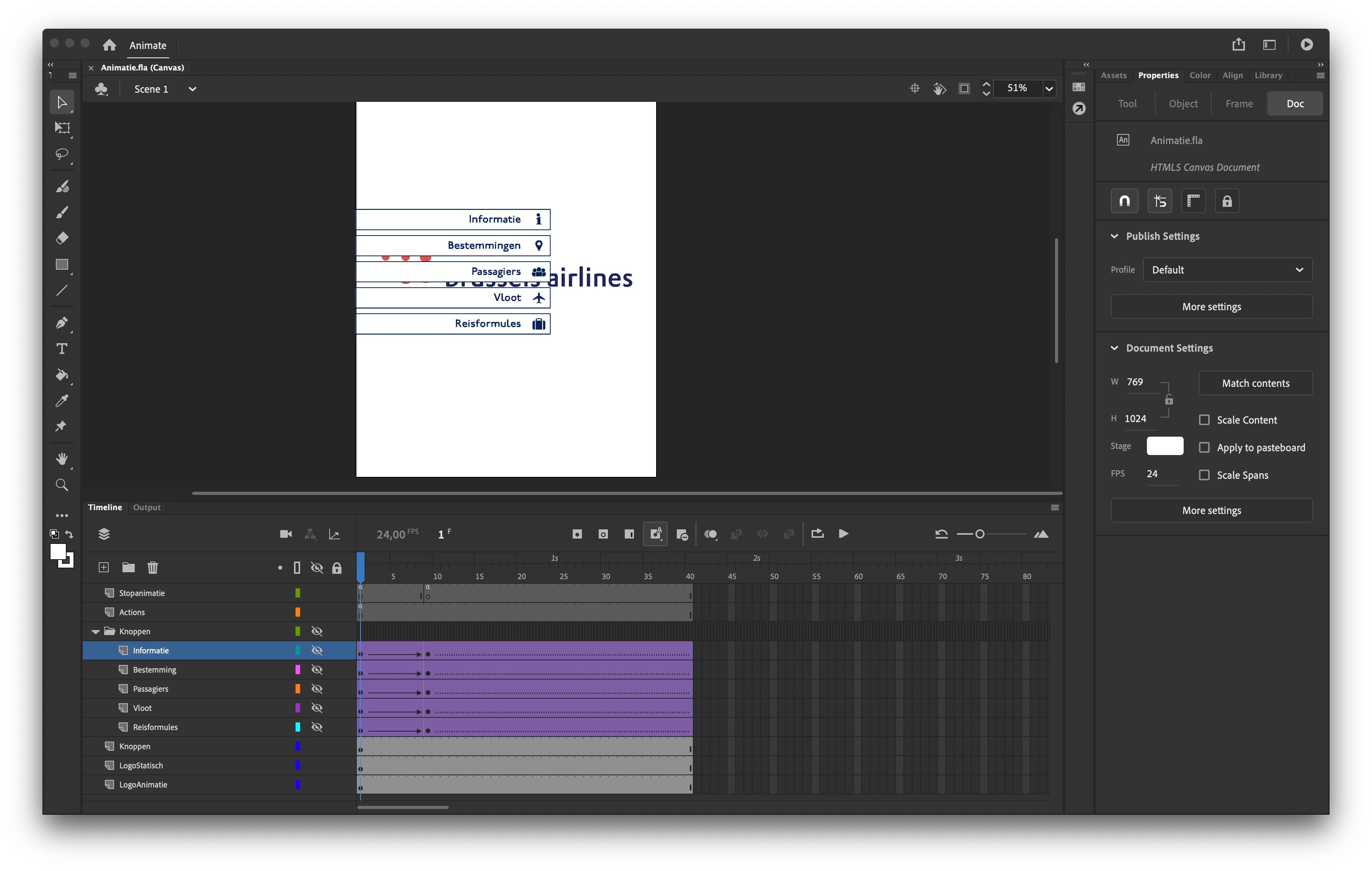Open the Profile Default dropdown
This screenshot has height=871, width=1372.
click(x=1227, y=270)
